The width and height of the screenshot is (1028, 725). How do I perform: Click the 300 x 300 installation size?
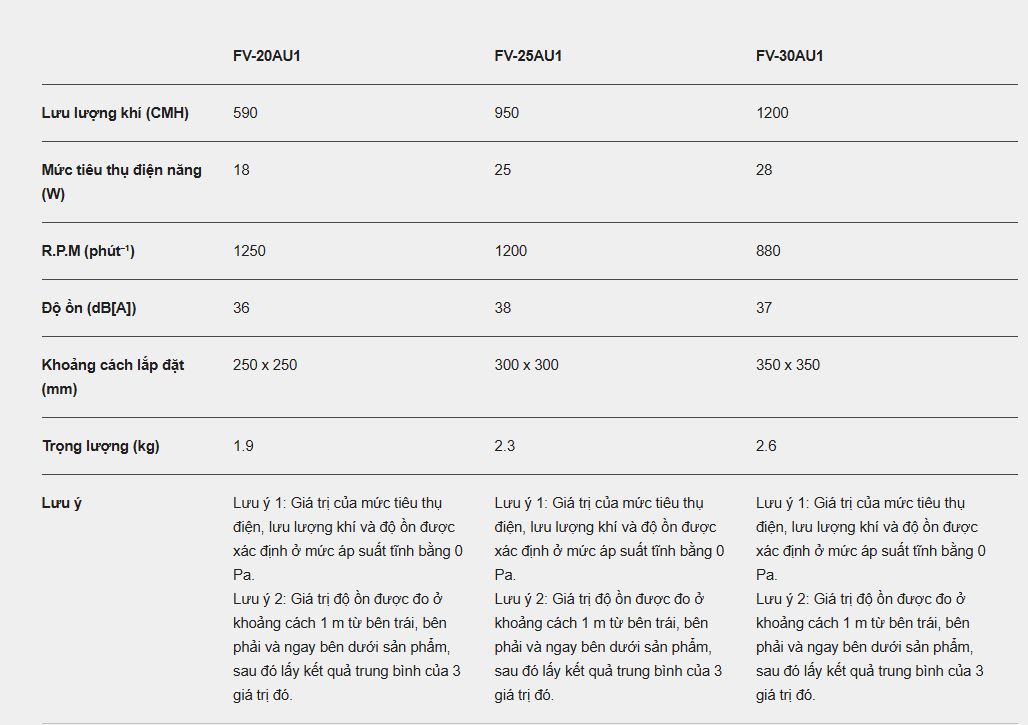[527, 365]
